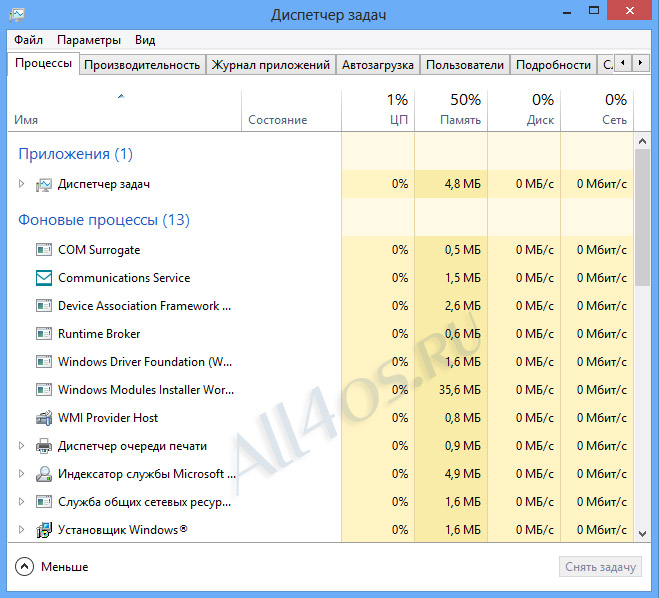Viewport: 659px width, 598px height.
Task: Switch to the Пользователи tab
Action: coord(465,65)
